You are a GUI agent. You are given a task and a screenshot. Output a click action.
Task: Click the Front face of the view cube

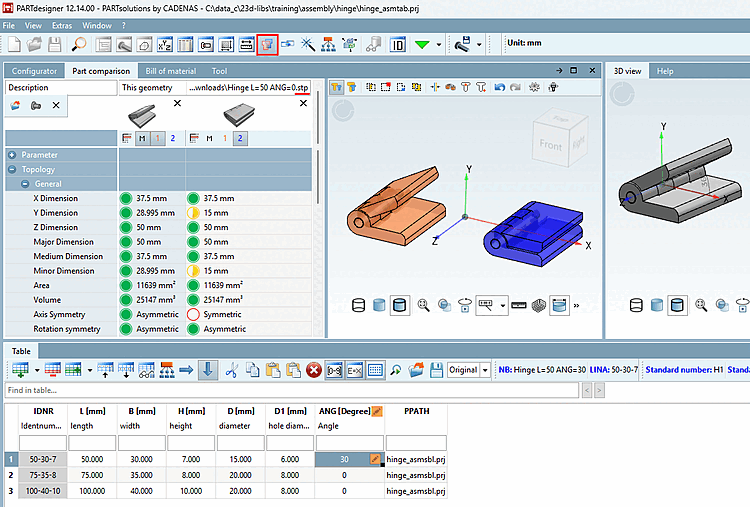click(551, 145)
